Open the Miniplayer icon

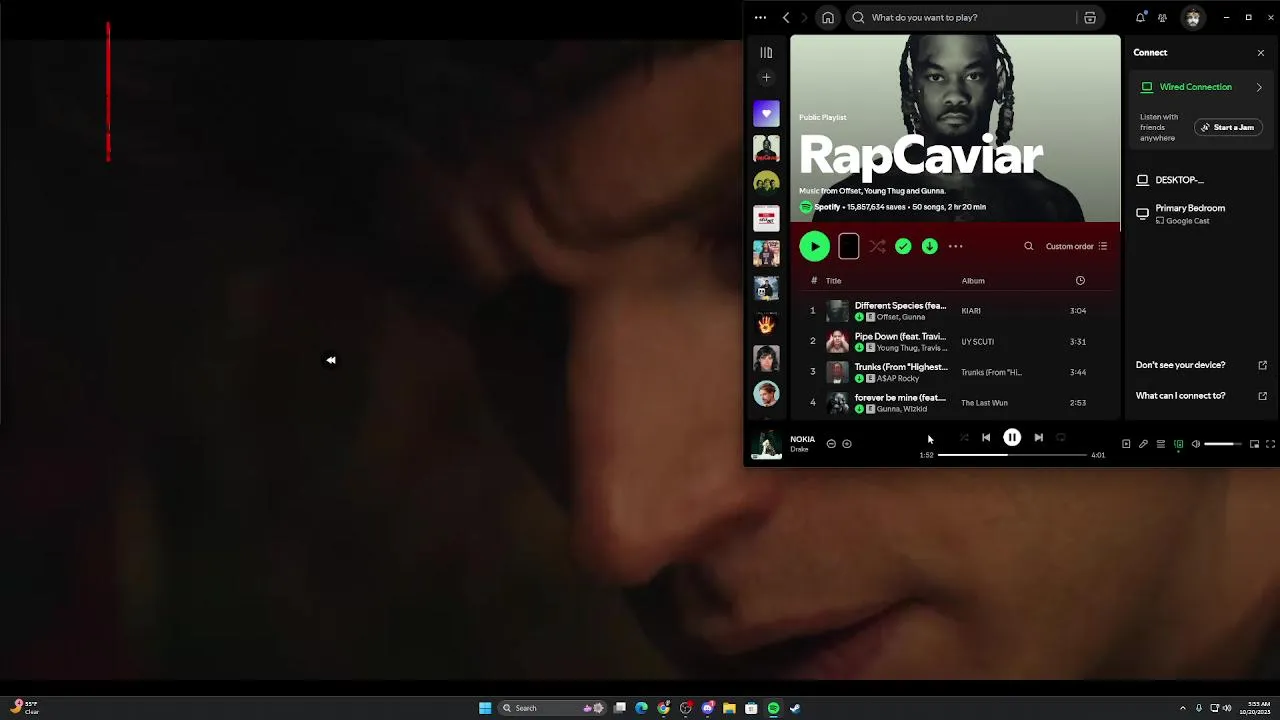(x=1254, y=444)
